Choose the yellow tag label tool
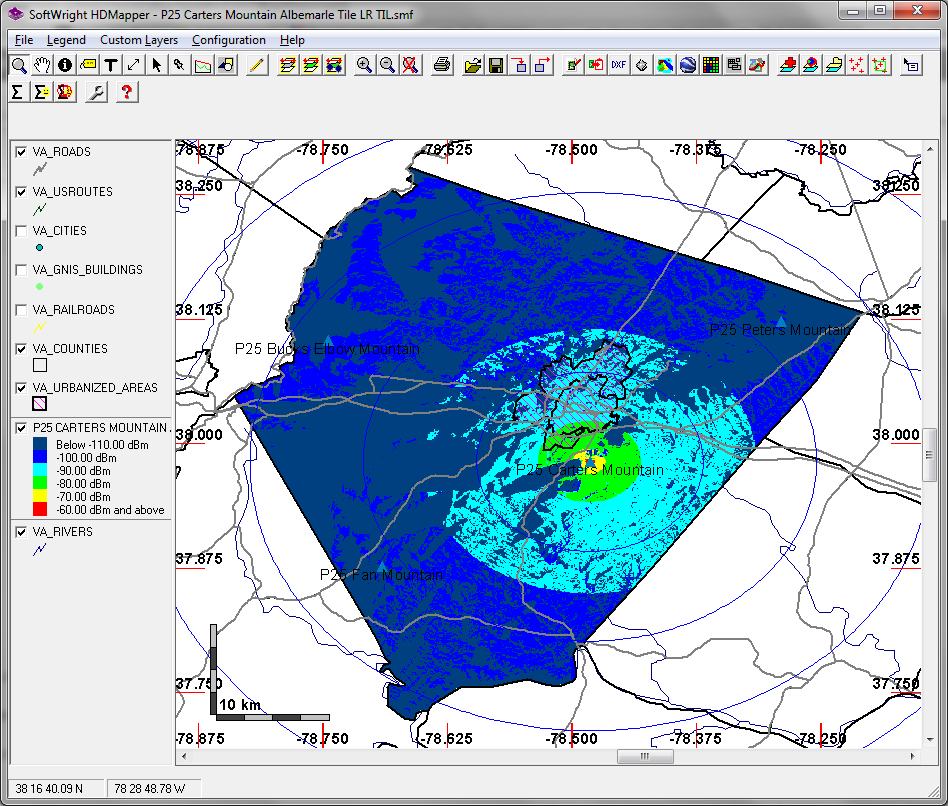The height and width of the screenshot is (806, 948). [x=88, y=65]
